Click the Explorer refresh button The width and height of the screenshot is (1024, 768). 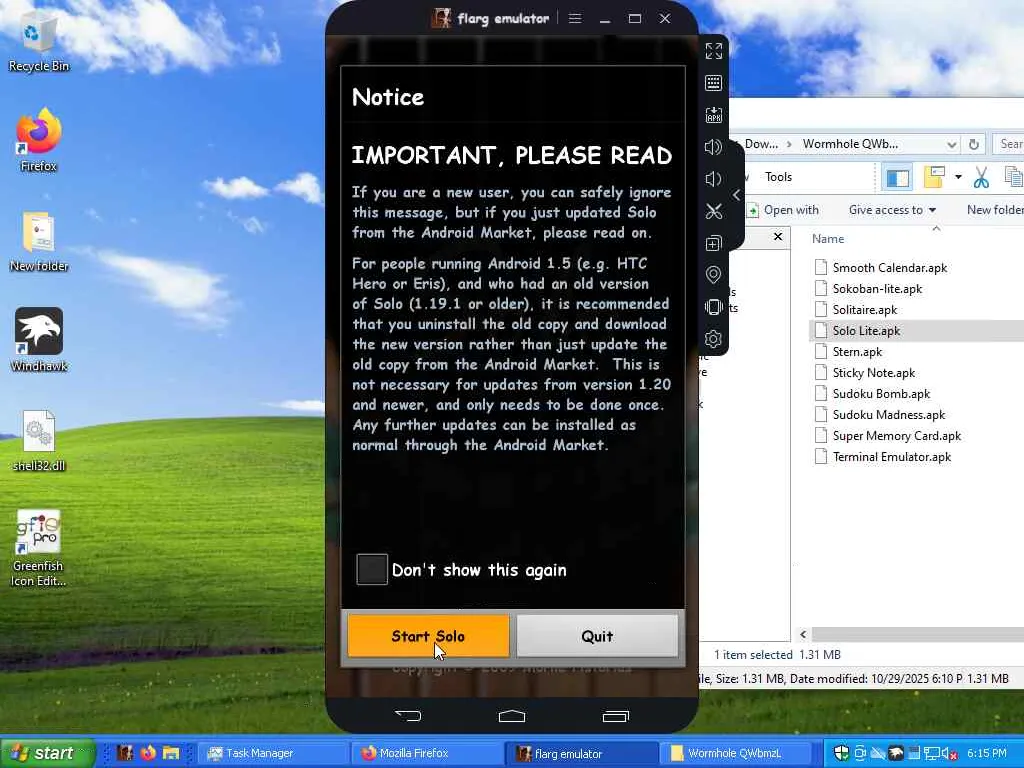click(974, 144)
